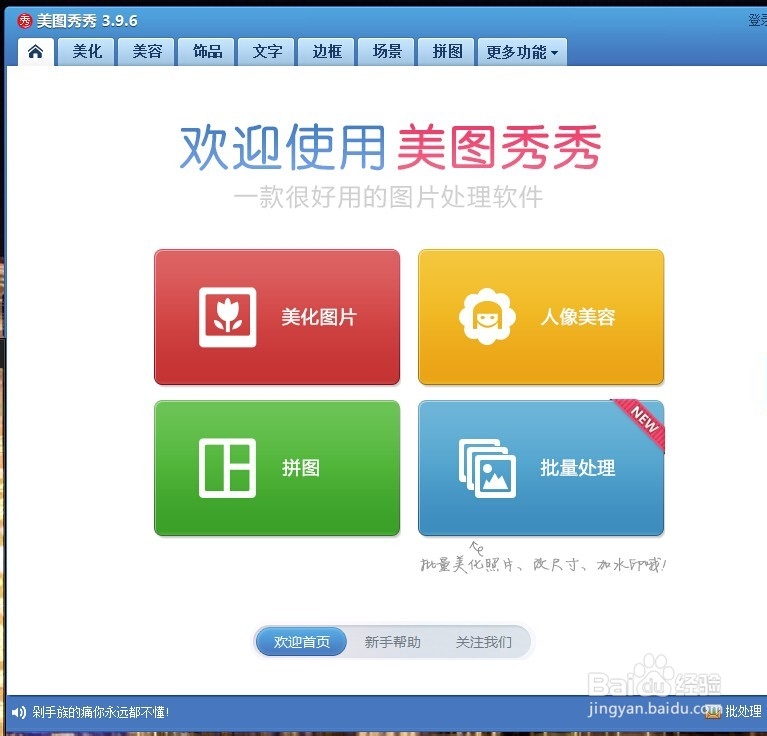Click the 登录 link at top right
This screenshot has width=767, height=736.
click(x=757, y=21)
